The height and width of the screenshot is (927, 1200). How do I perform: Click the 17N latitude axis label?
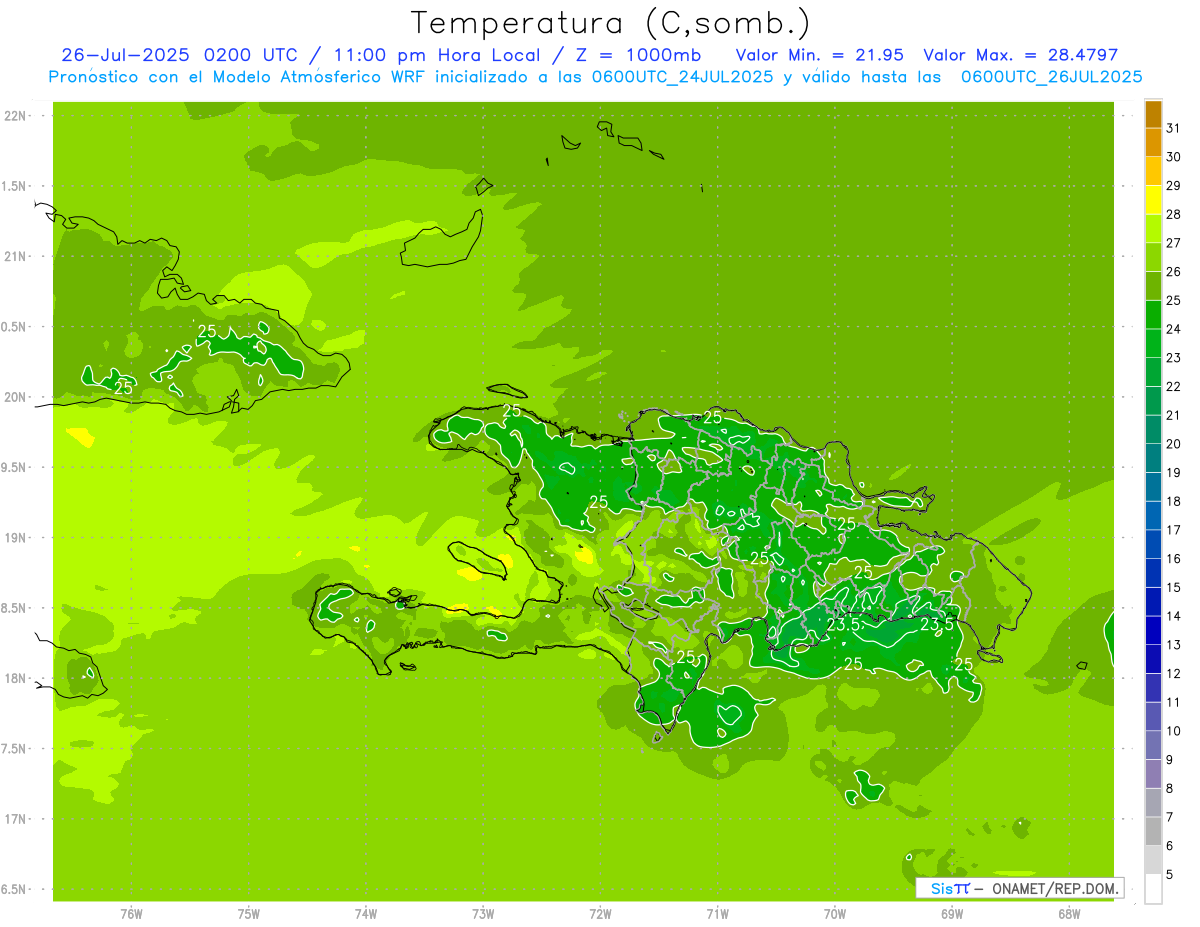pos(16,819)
